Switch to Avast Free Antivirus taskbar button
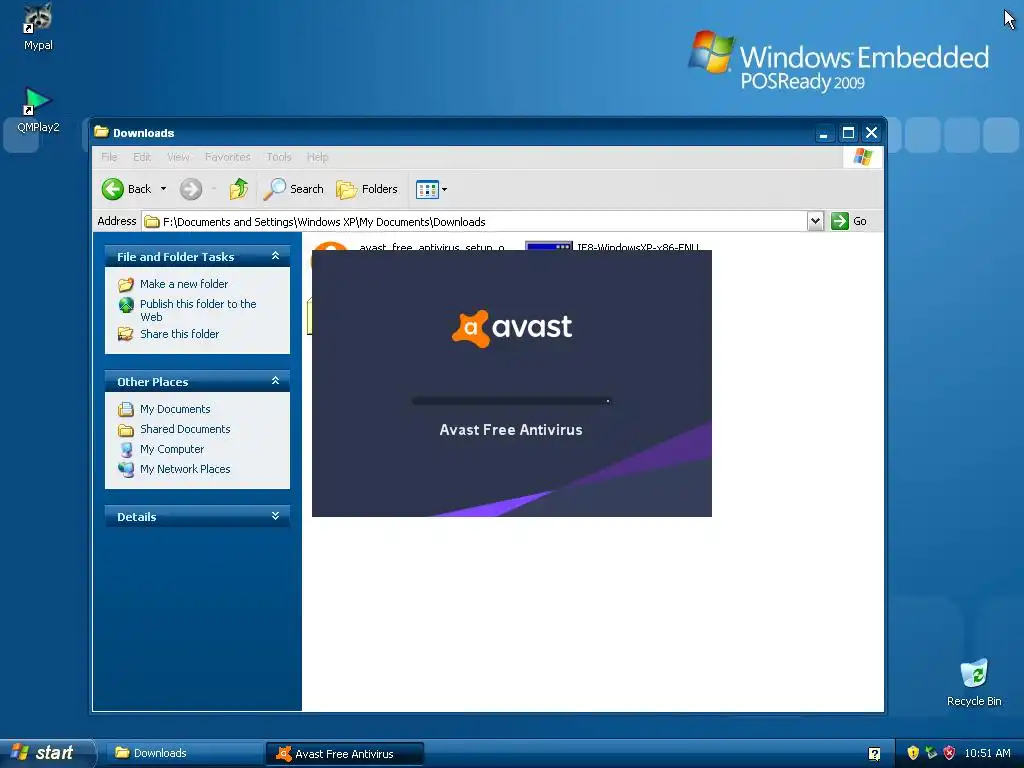 click(345, 753)
